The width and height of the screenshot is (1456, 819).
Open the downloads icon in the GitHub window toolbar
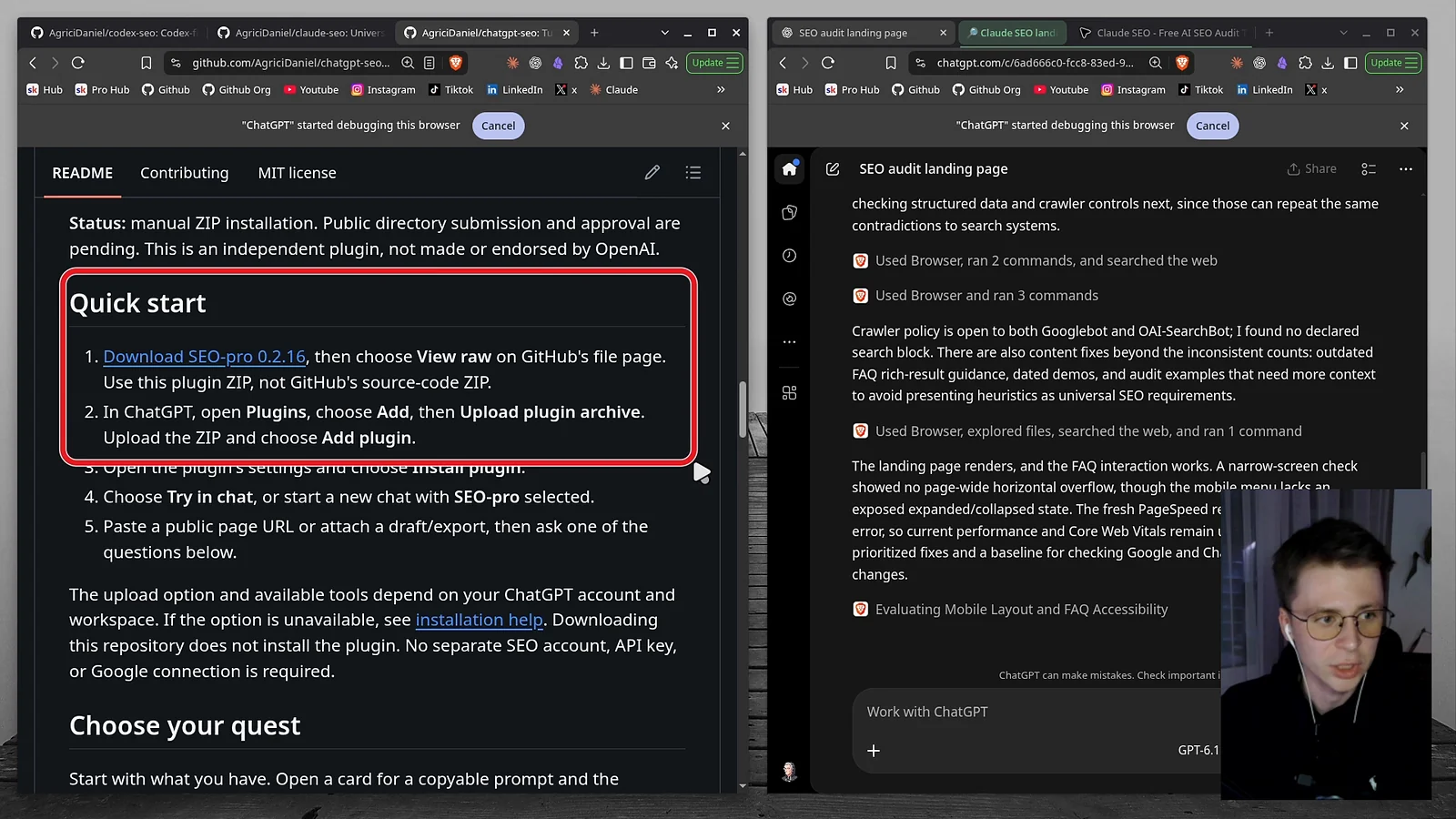point(603,63)
